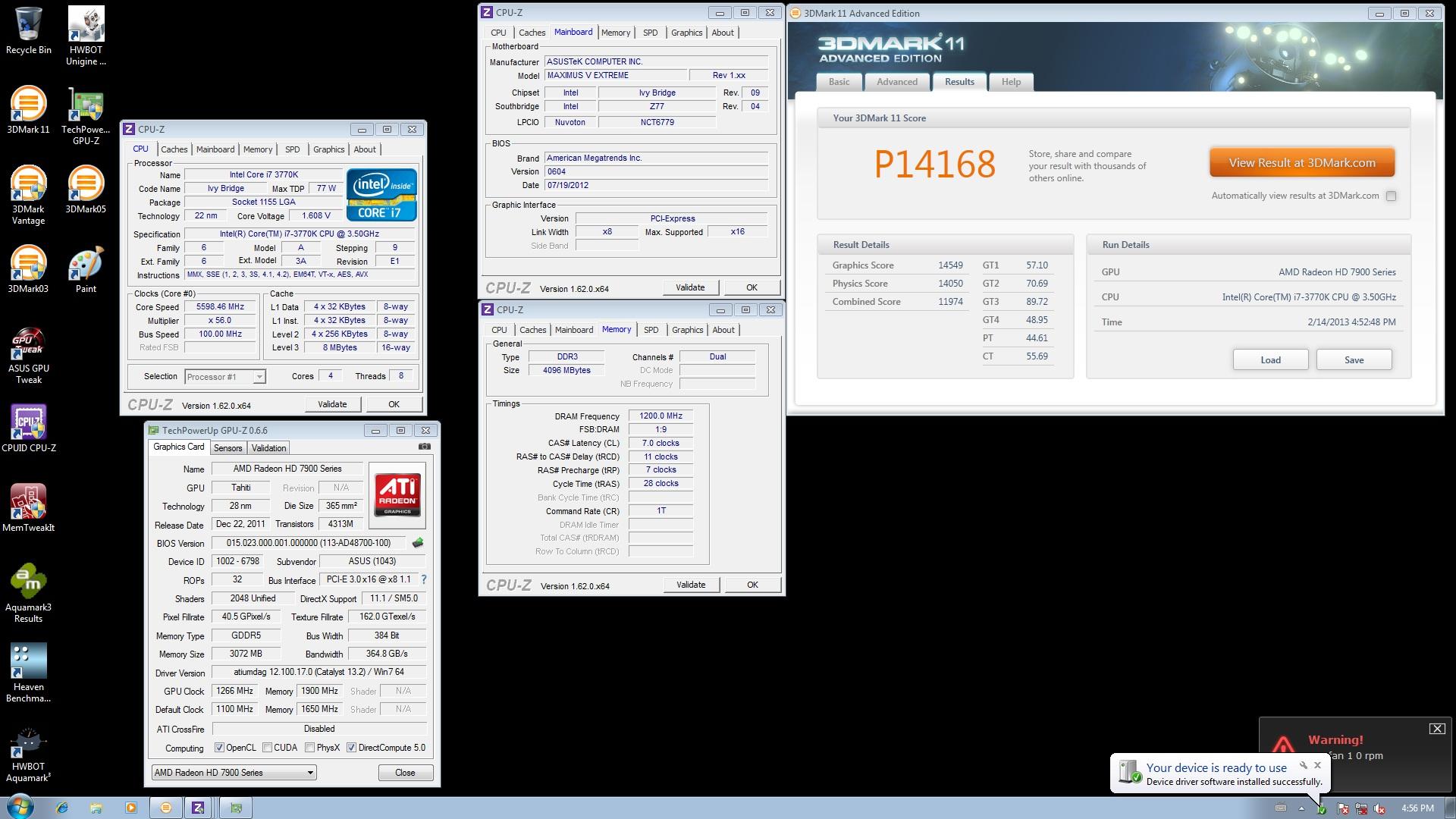Screen dimensions: 1456x819
Task: Open MemTweakIt desktop icon
Action: [x=28, y=509]
